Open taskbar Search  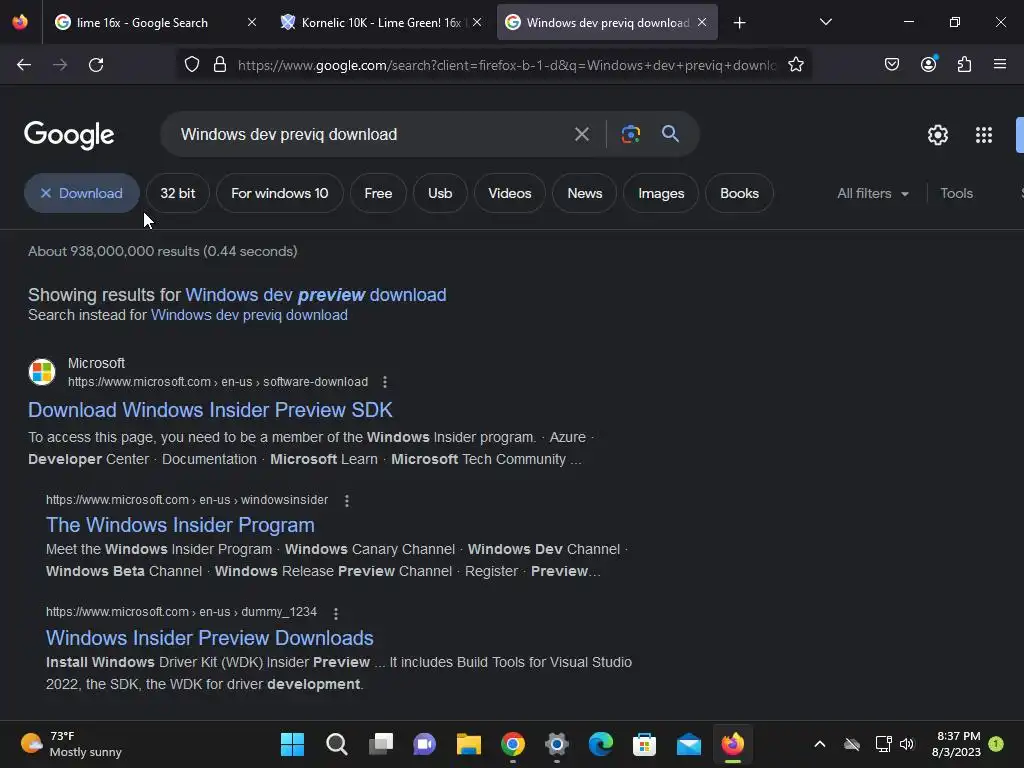pos(336,744)
